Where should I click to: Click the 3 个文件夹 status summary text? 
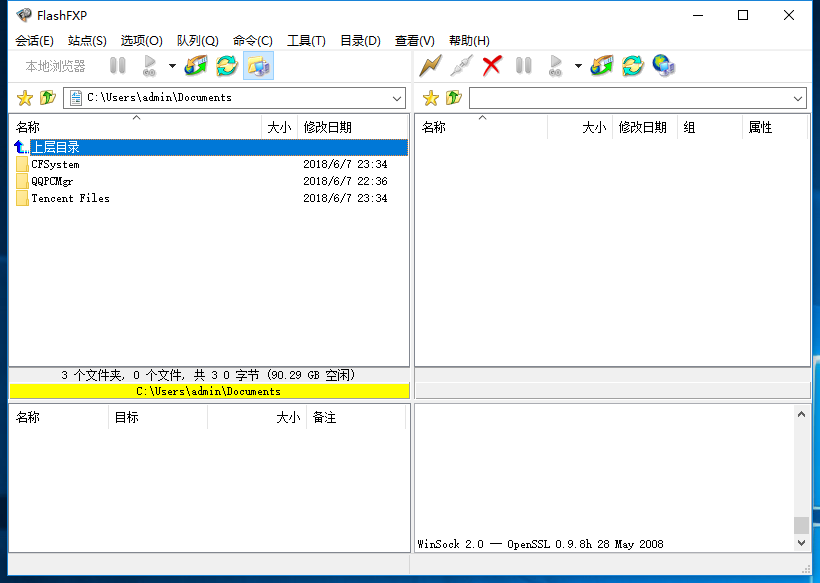pyautogui.click(x=209, y=375)
